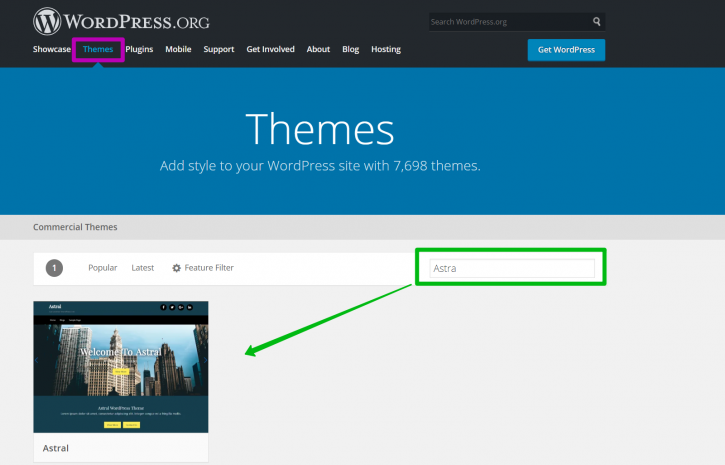This screenshot has height=465, width=725.
Task: Click the Get WordPress button
Action: (x=566, y=49)
